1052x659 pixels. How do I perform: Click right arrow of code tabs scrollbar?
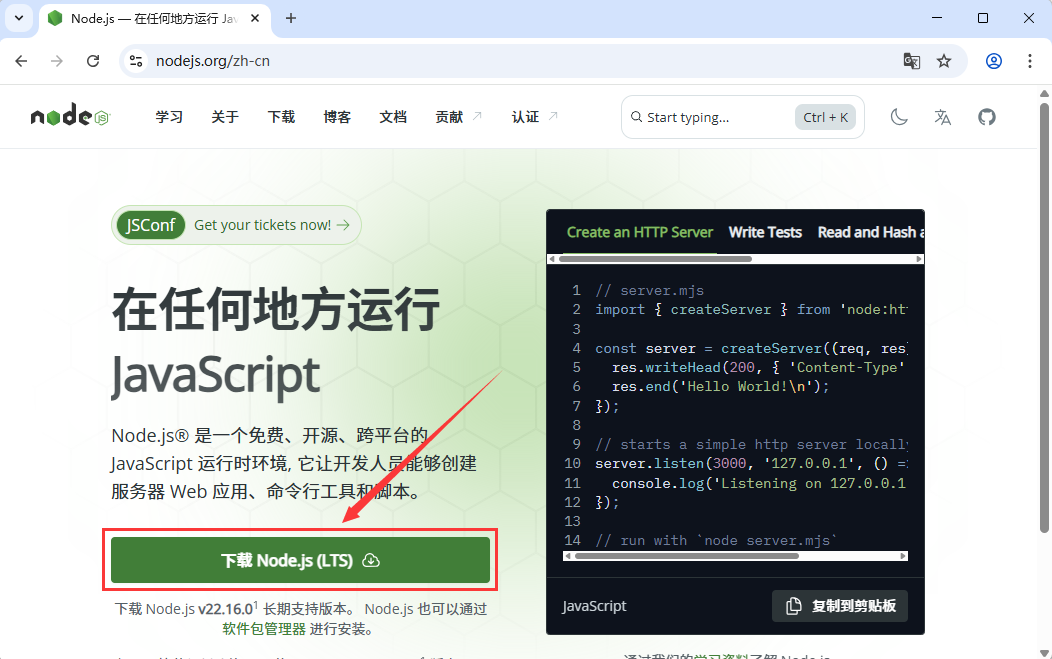tap(919, 259)
